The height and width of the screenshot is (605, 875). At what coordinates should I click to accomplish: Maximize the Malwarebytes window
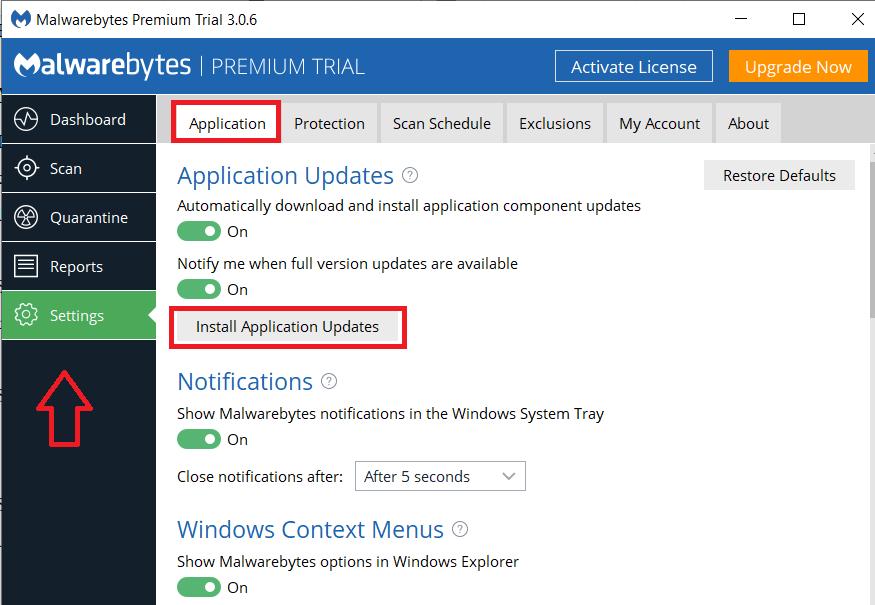(x=799, y=19)
